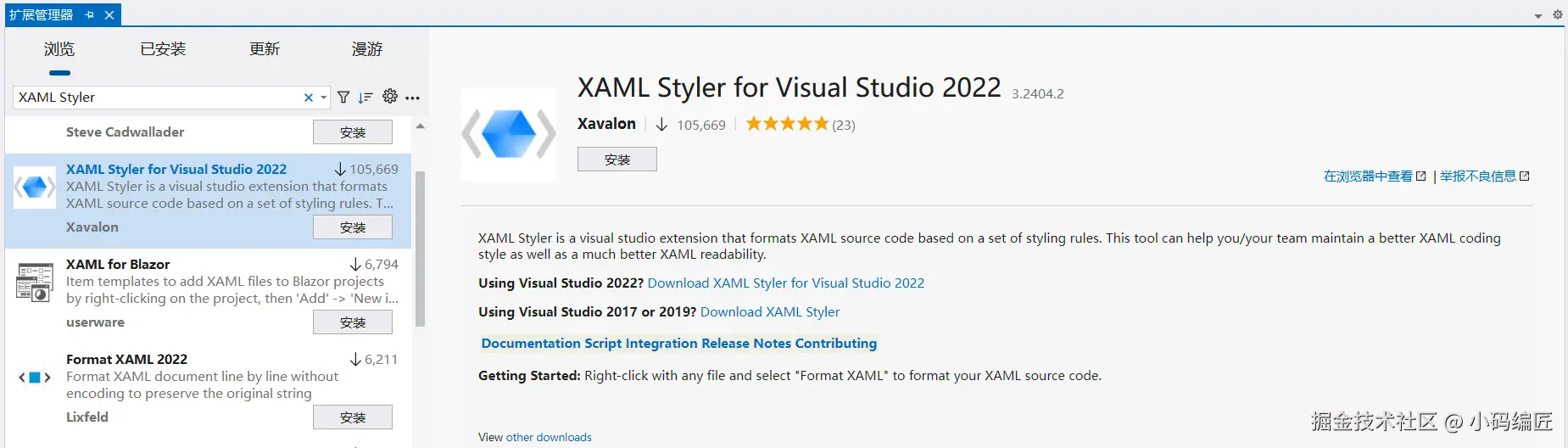1568x448 pixels.
Task: Click Download XAML Styler for Visual Studio 2022 link
Action: [x=785, y=283]
